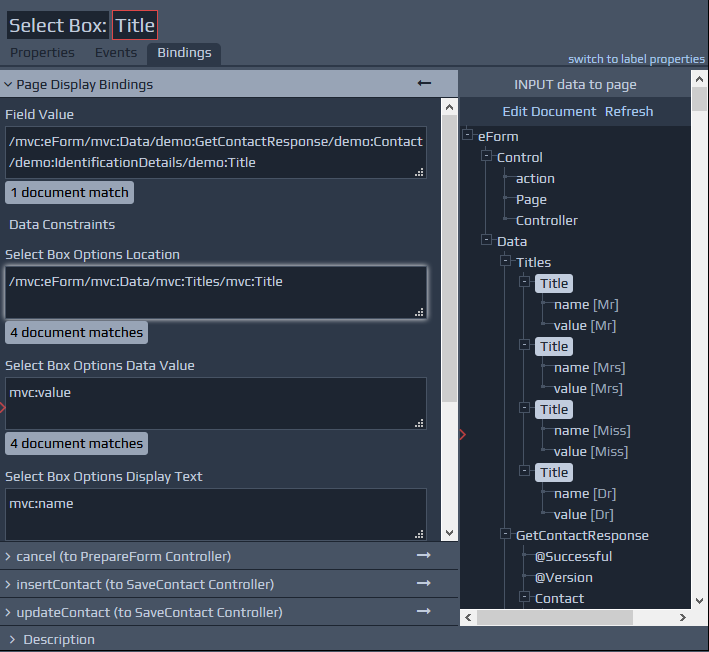709x652 pixels.
Task: Click the bindings panel vertical scrollbar thumb
Action: [449, 258]
